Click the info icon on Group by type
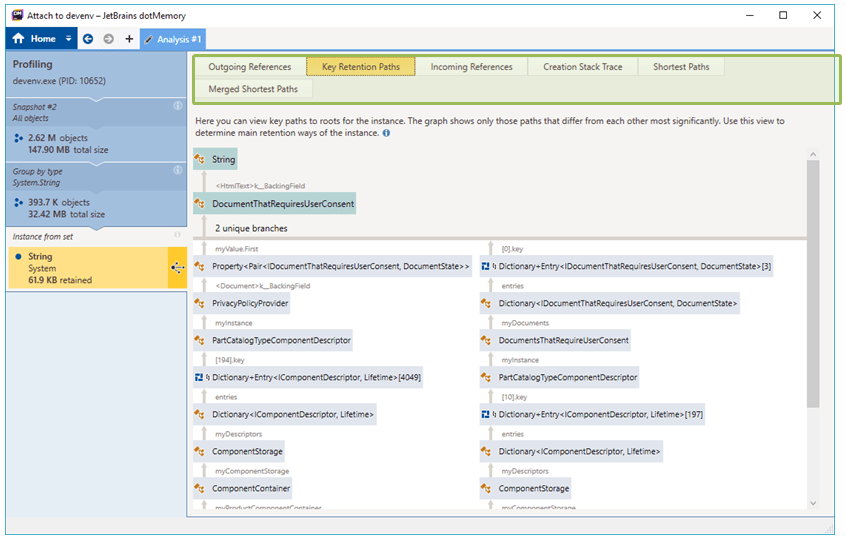846x542 pixels. (177, 170)
